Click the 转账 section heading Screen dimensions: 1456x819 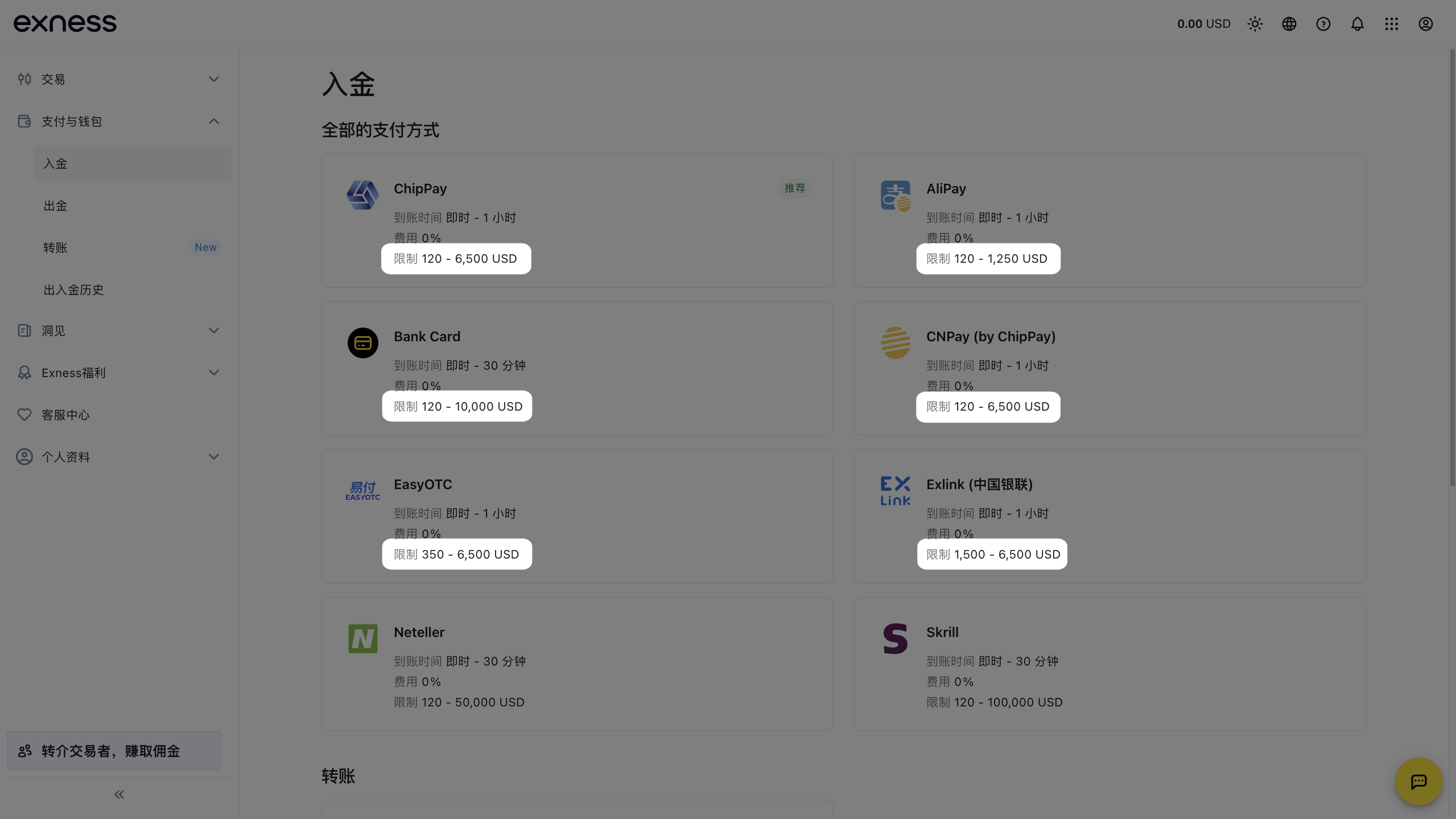pyautogui.click(x=339, y=776)
